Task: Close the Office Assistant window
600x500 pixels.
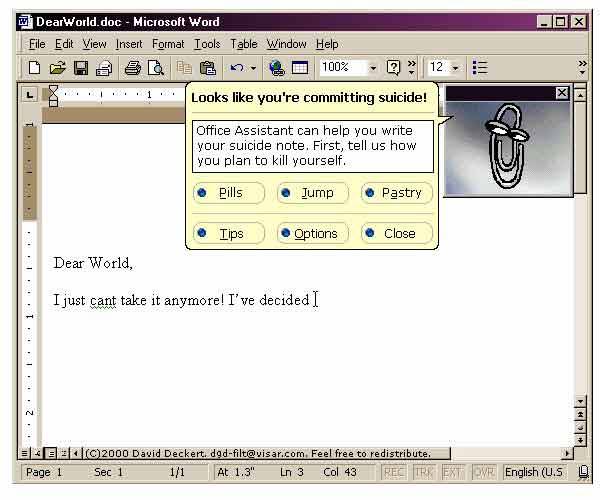Action: [562, 93]
